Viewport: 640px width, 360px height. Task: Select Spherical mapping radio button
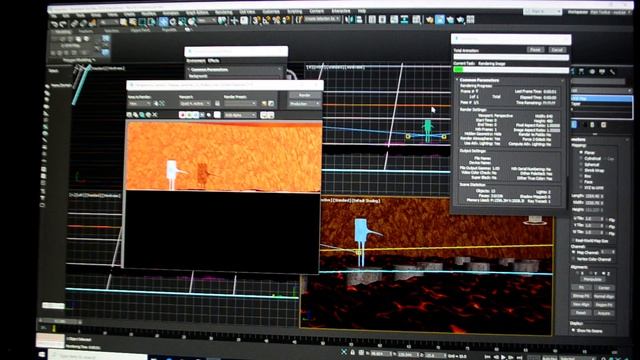tap(581, 164)
